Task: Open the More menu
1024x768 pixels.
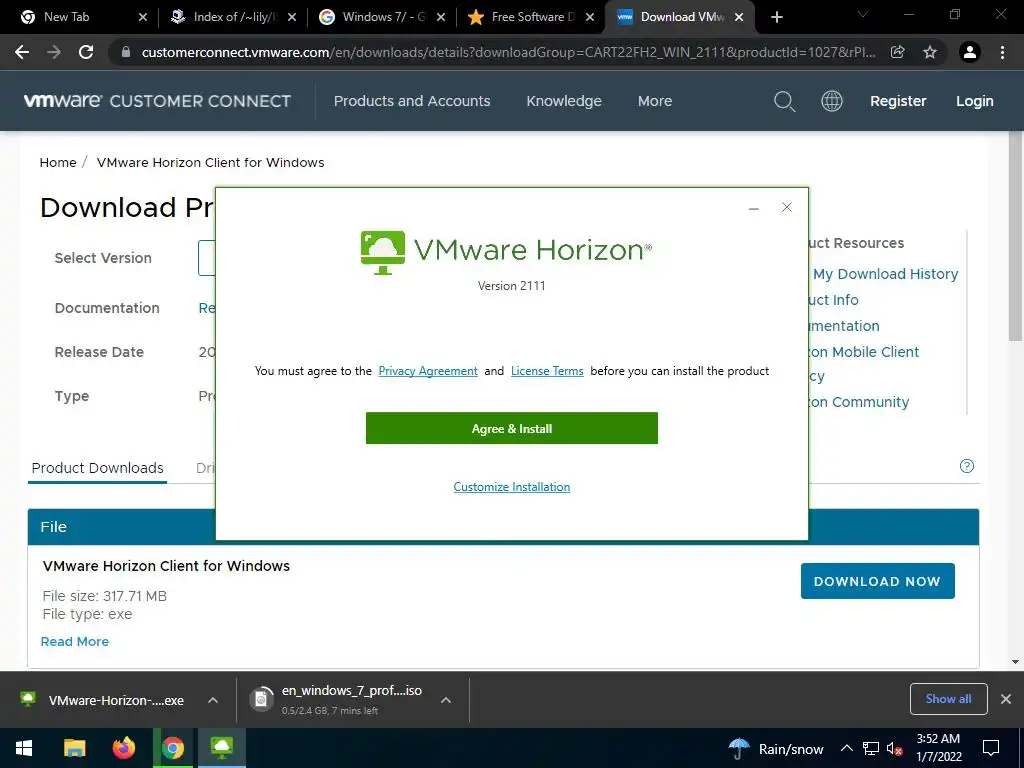Action: coord(654,101)
